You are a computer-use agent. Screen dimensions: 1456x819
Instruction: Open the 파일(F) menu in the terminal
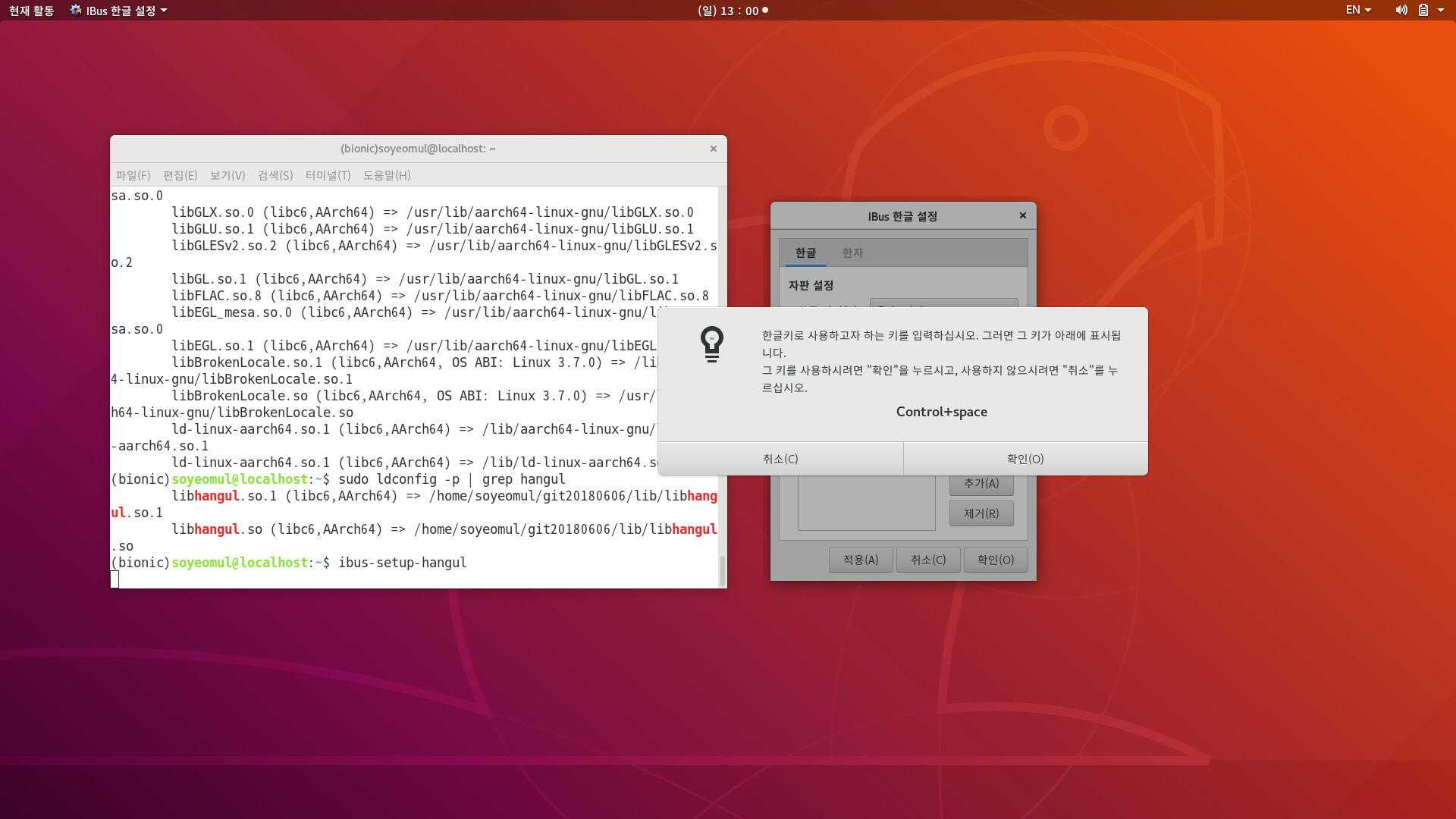(133, 175)
